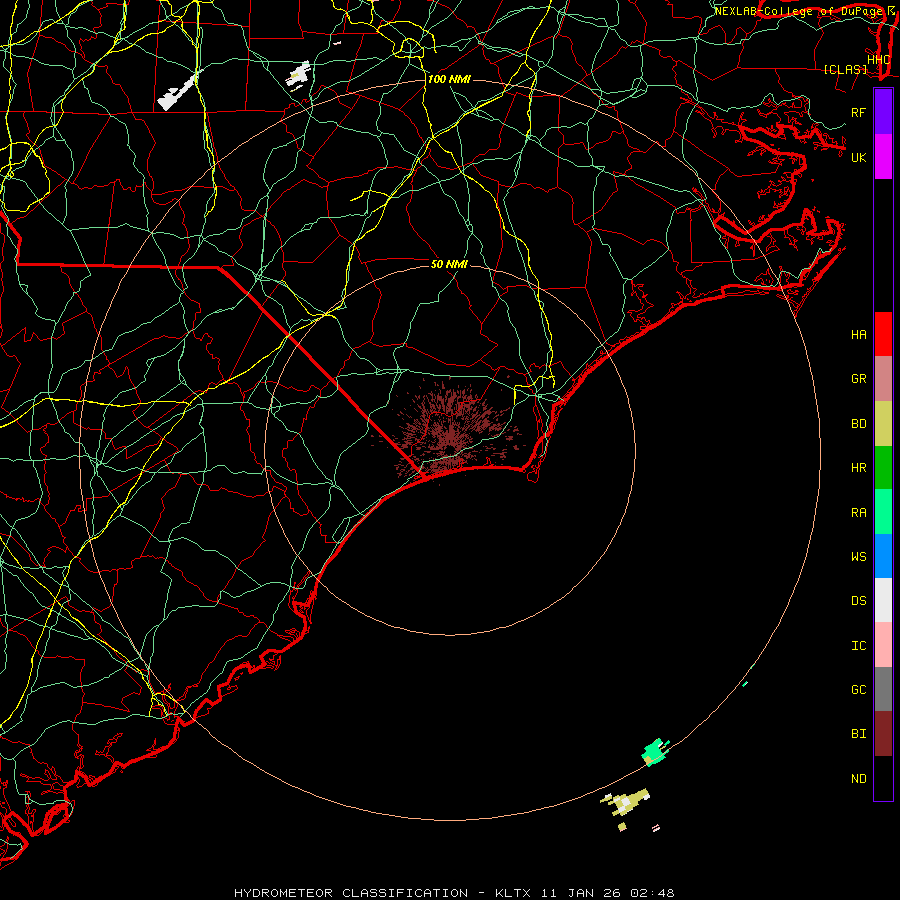The image size is (900, 900).
Task: Click the RA legend label
Action: [x=858, y=513]
